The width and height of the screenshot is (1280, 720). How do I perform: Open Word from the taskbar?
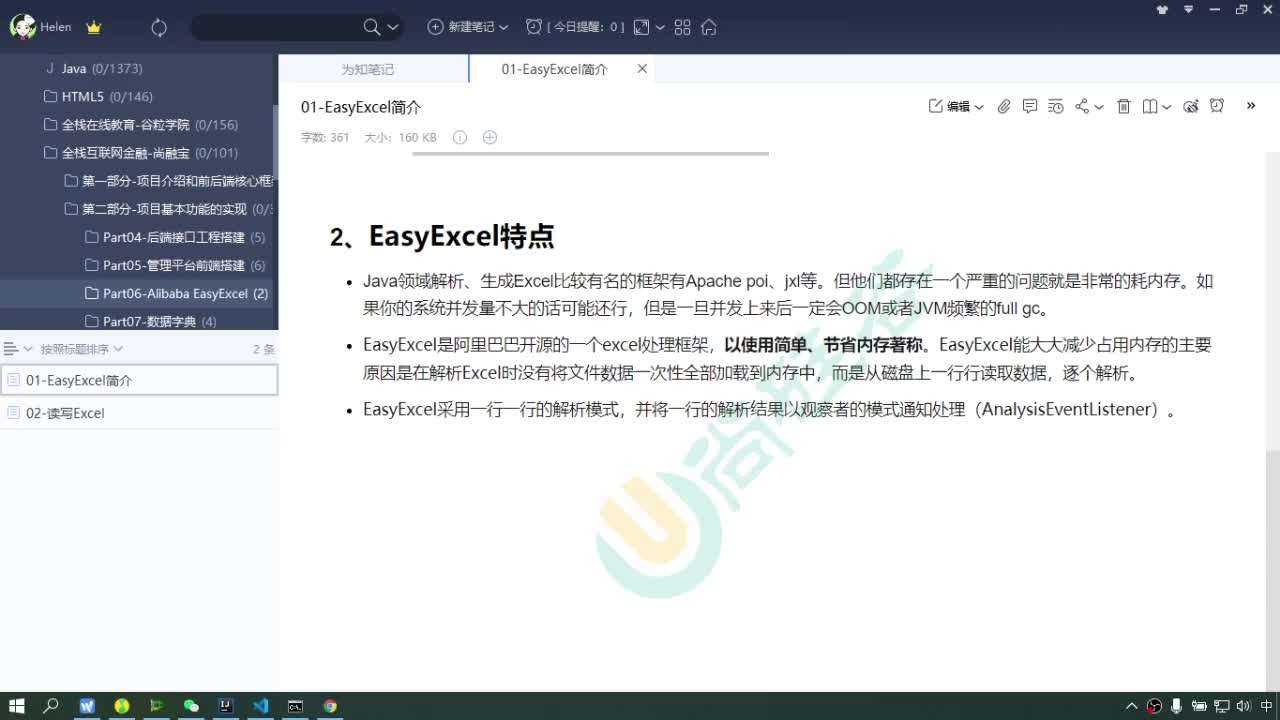pos(87,706)
